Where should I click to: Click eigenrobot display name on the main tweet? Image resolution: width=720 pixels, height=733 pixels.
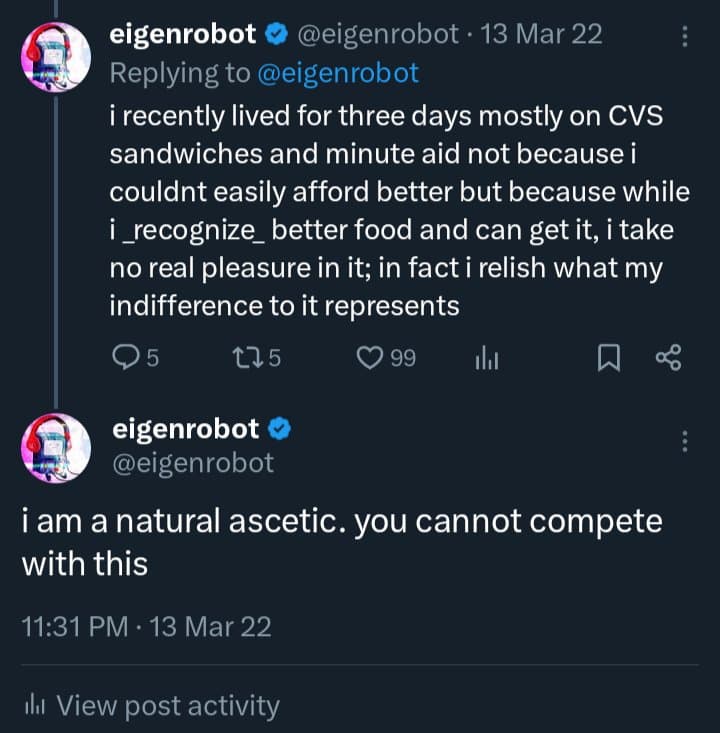pos(185,429)
